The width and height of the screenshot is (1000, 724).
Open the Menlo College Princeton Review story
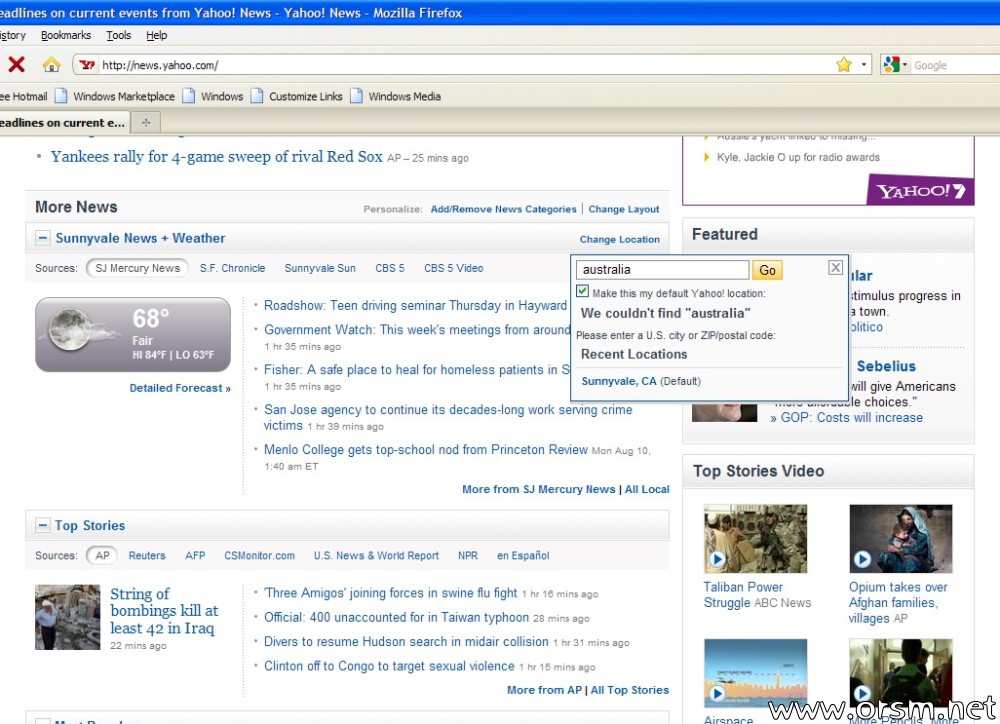425,449
